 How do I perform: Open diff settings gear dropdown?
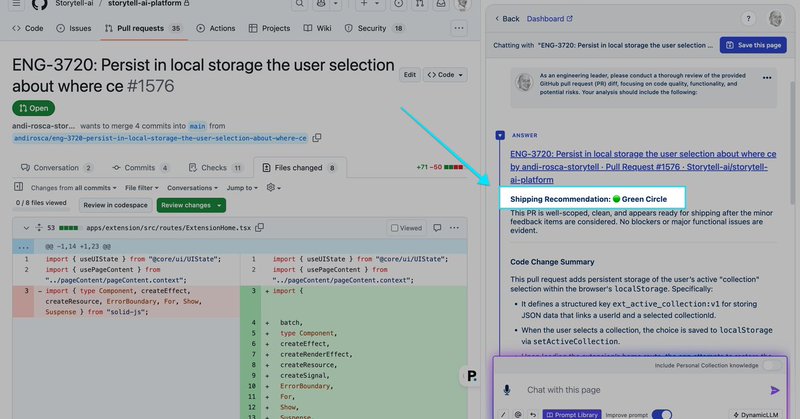[x=273, y=188]
